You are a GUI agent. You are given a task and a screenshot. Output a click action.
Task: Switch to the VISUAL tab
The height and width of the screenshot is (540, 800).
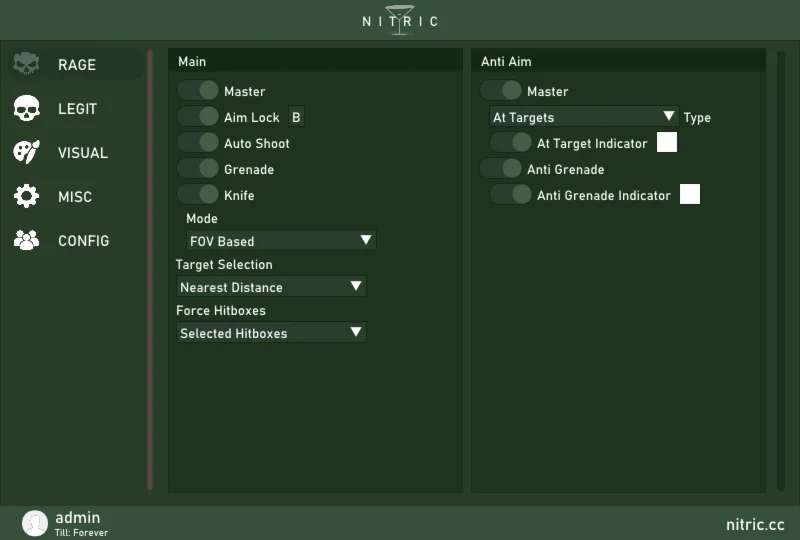82,153
